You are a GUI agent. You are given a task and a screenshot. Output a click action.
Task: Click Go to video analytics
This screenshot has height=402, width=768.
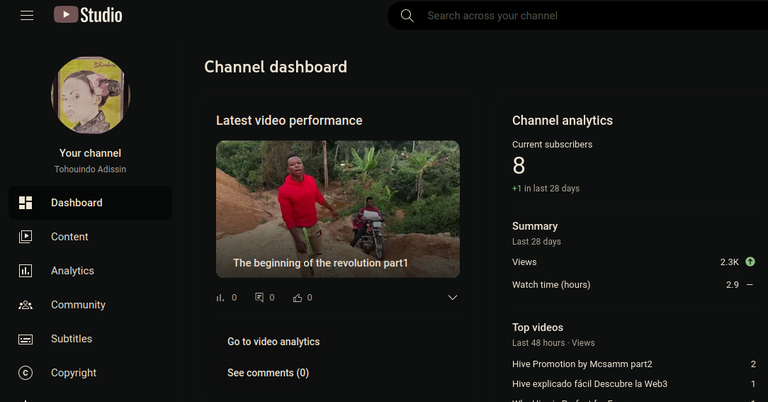coord(273,342)
